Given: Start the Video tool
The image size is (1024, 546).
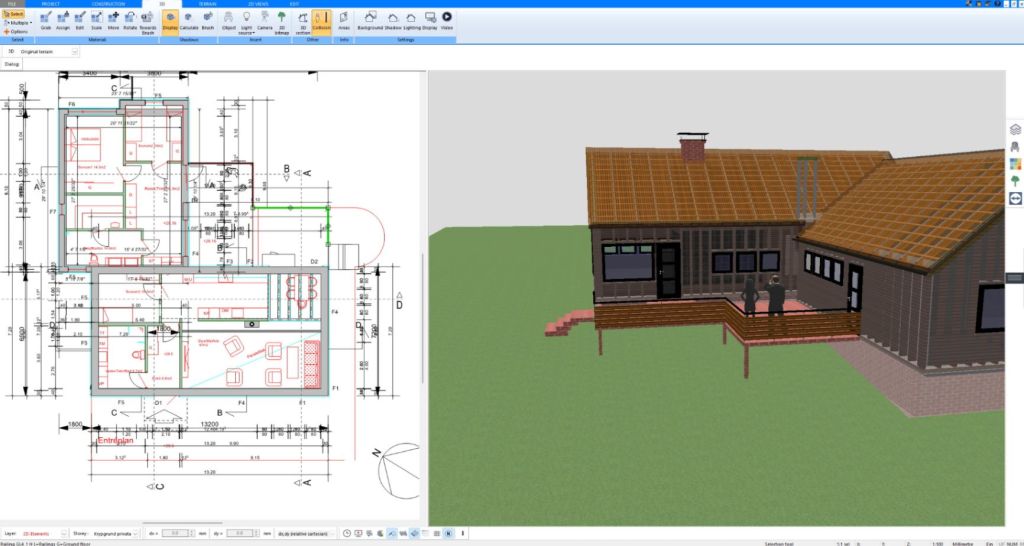Looking at the screenshot, I should coord(447,22).
